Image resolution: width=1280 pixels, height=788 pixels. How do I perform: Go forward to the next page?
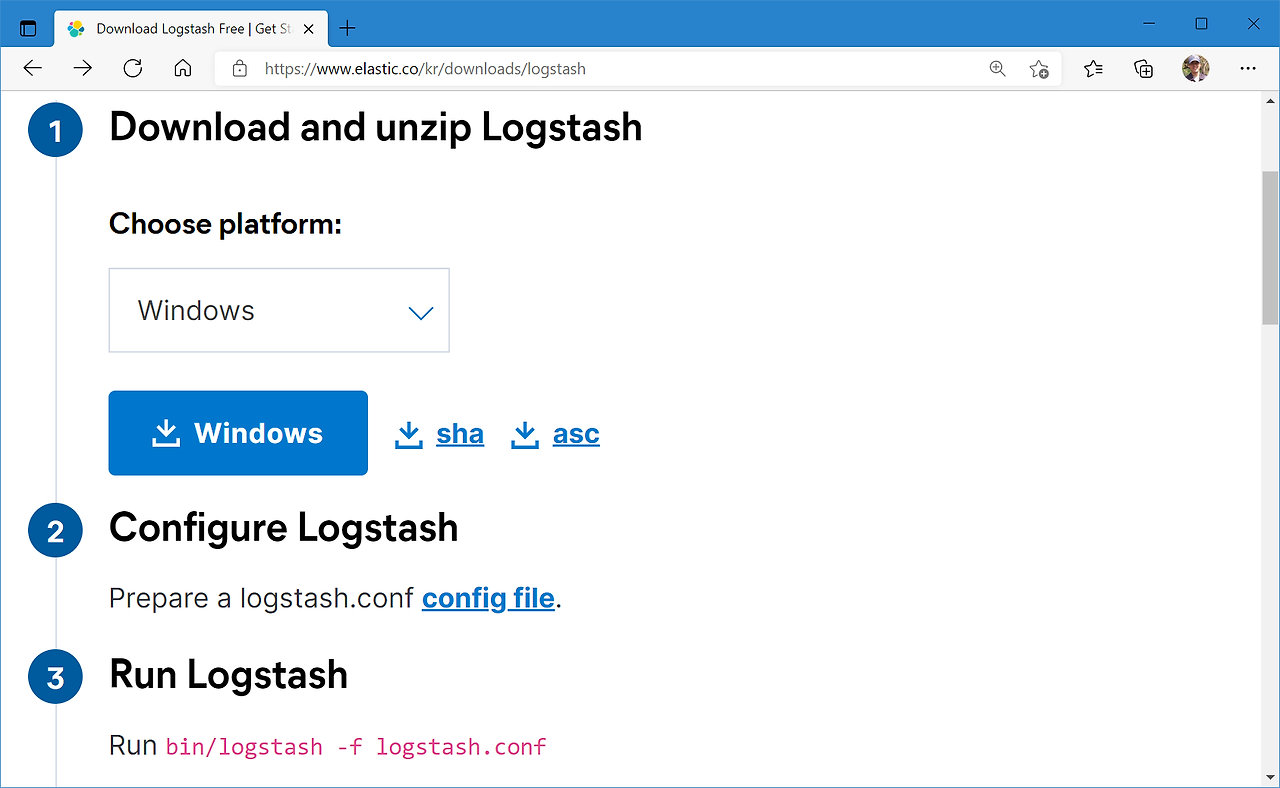pos(83,69)
